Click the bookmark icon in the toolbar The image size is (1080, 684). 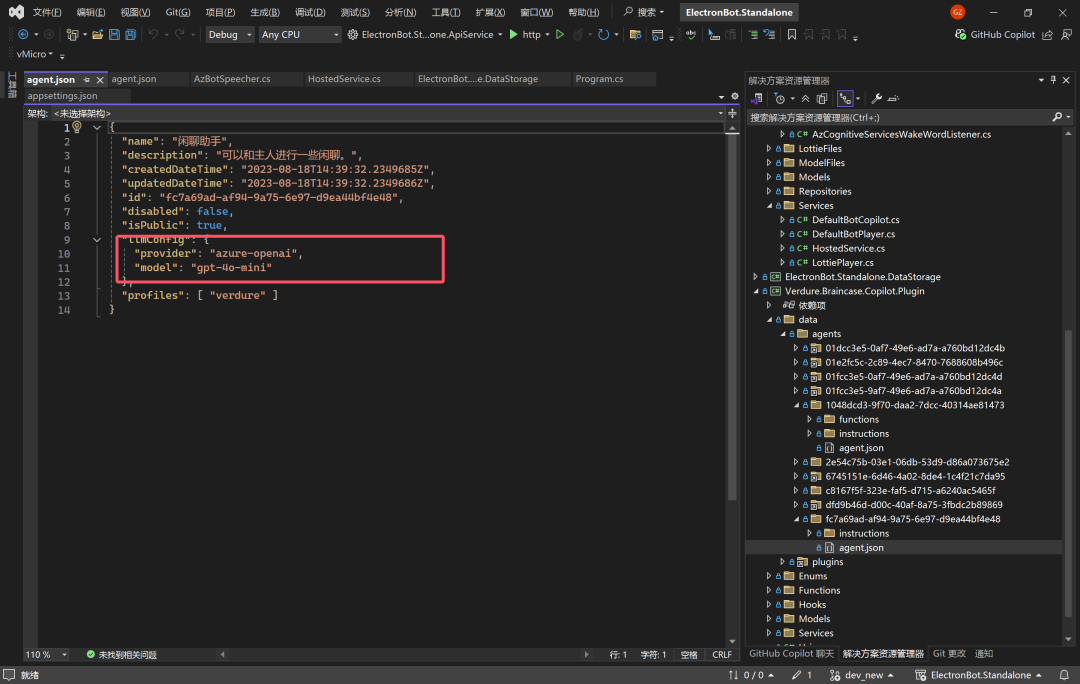click(x=792, y=34)
